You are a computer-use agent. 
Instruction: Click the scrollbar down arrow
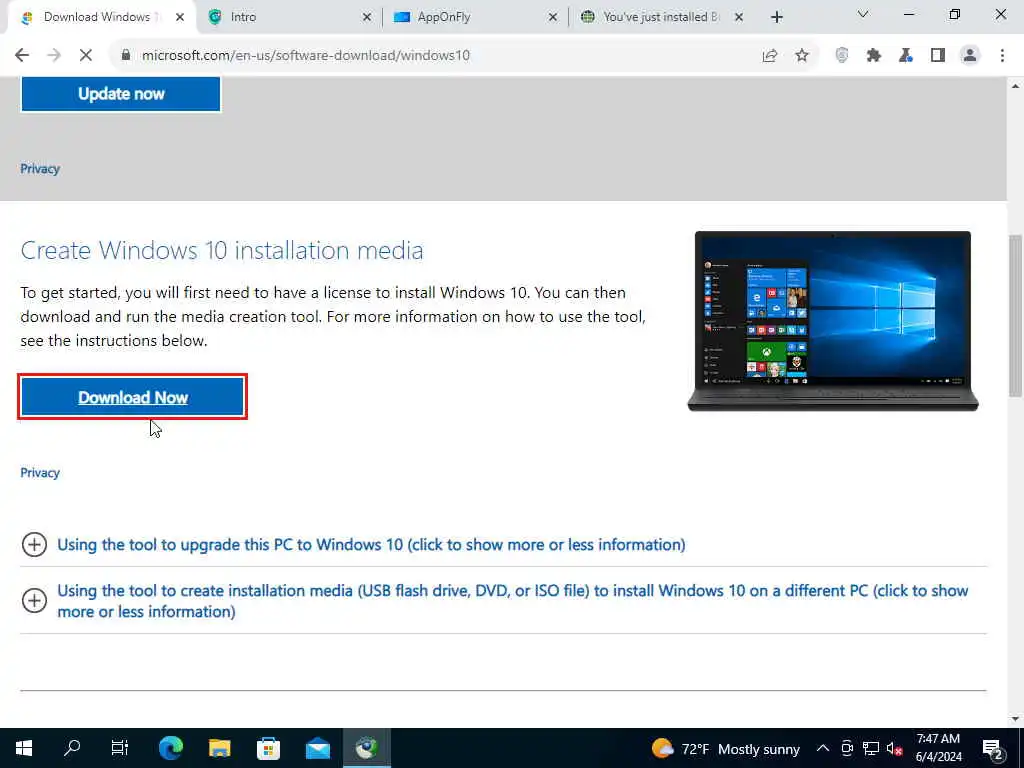[1016, 719]
